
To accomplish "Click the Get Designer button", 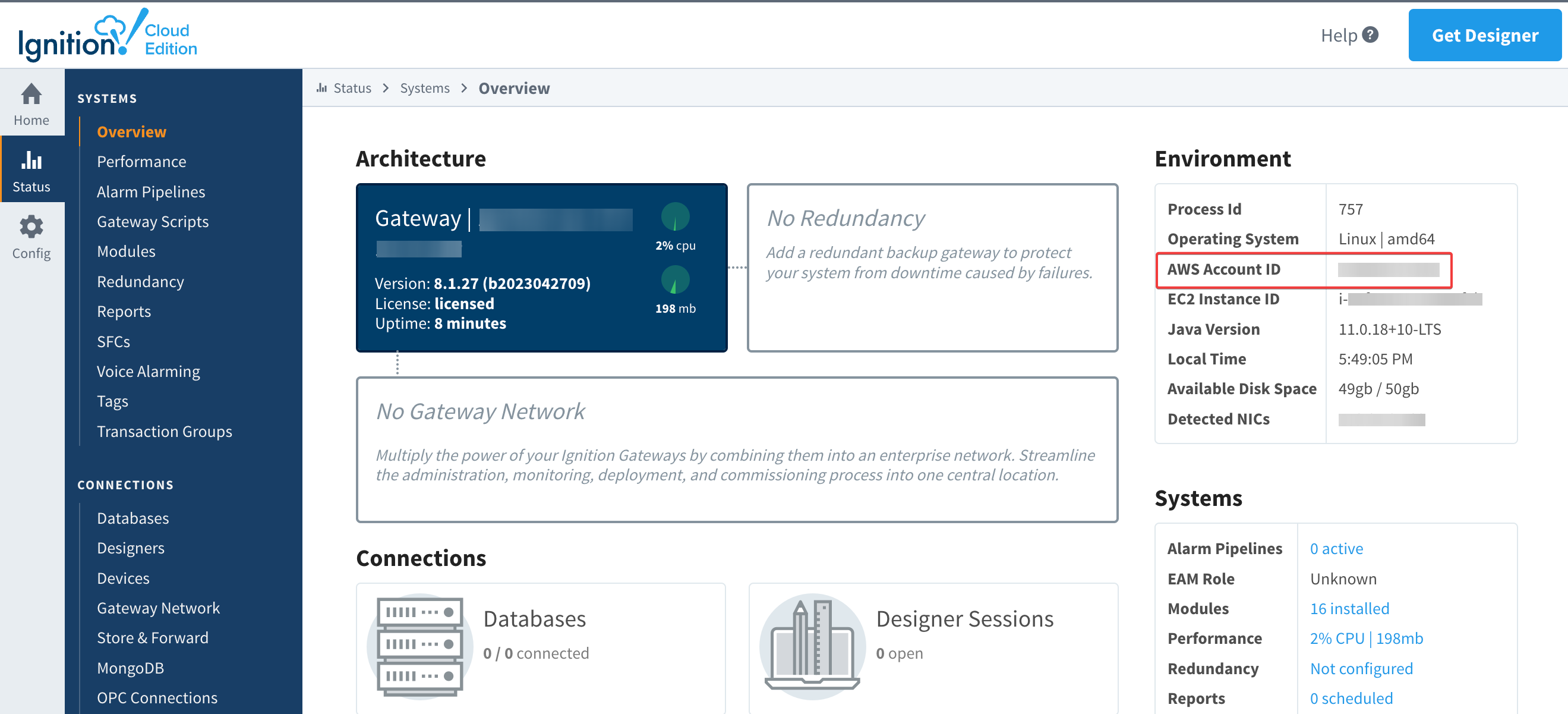I will (x=1484, y=35).
